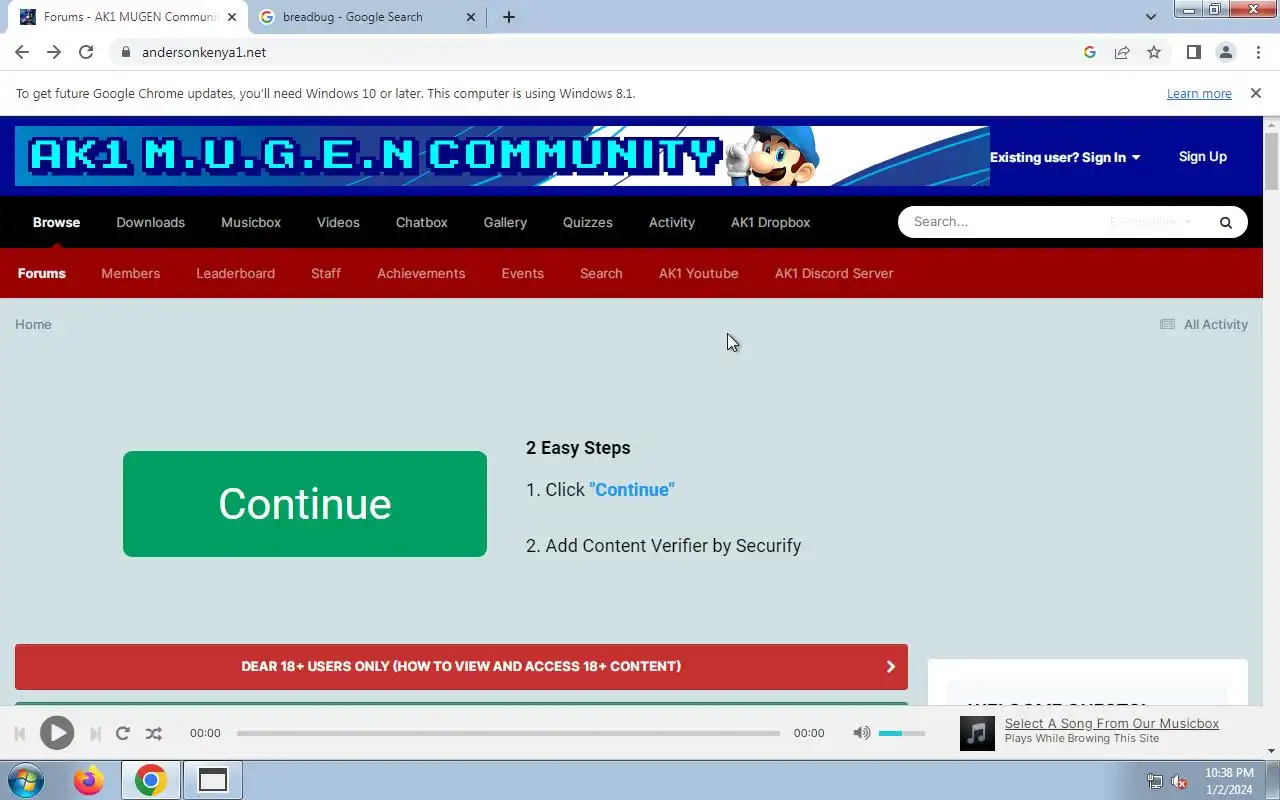
Task: Open the AK1 Youtube link
Action: [x=698, y=273]
